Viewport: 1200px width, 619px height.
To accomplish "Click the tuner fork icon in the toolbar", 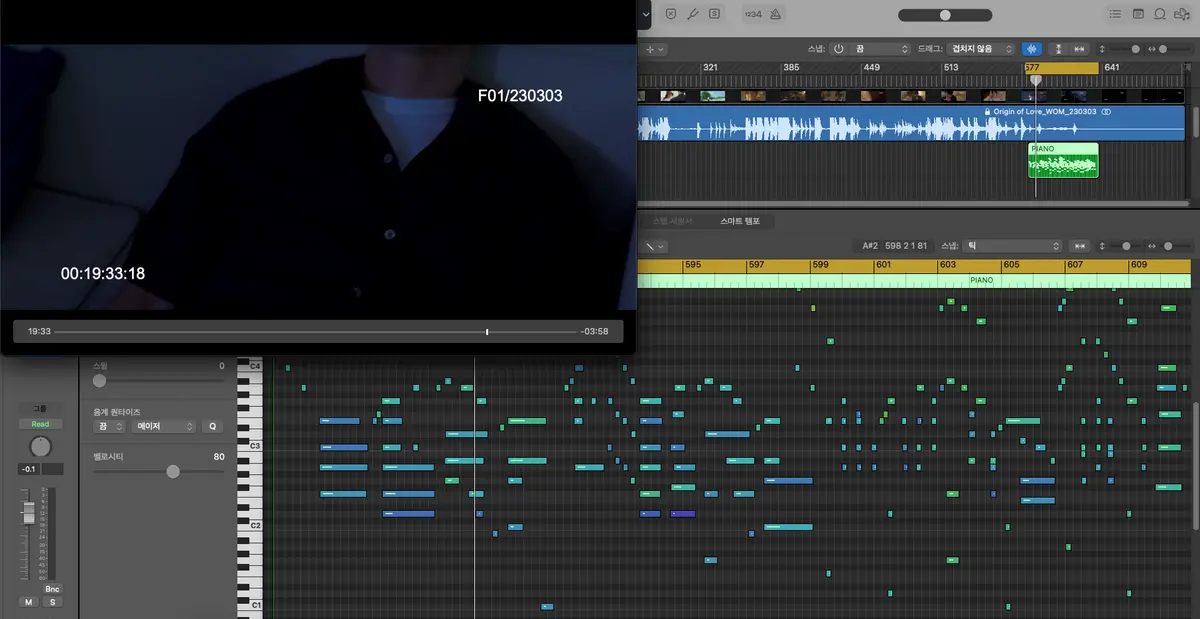I will pos(692,14).
